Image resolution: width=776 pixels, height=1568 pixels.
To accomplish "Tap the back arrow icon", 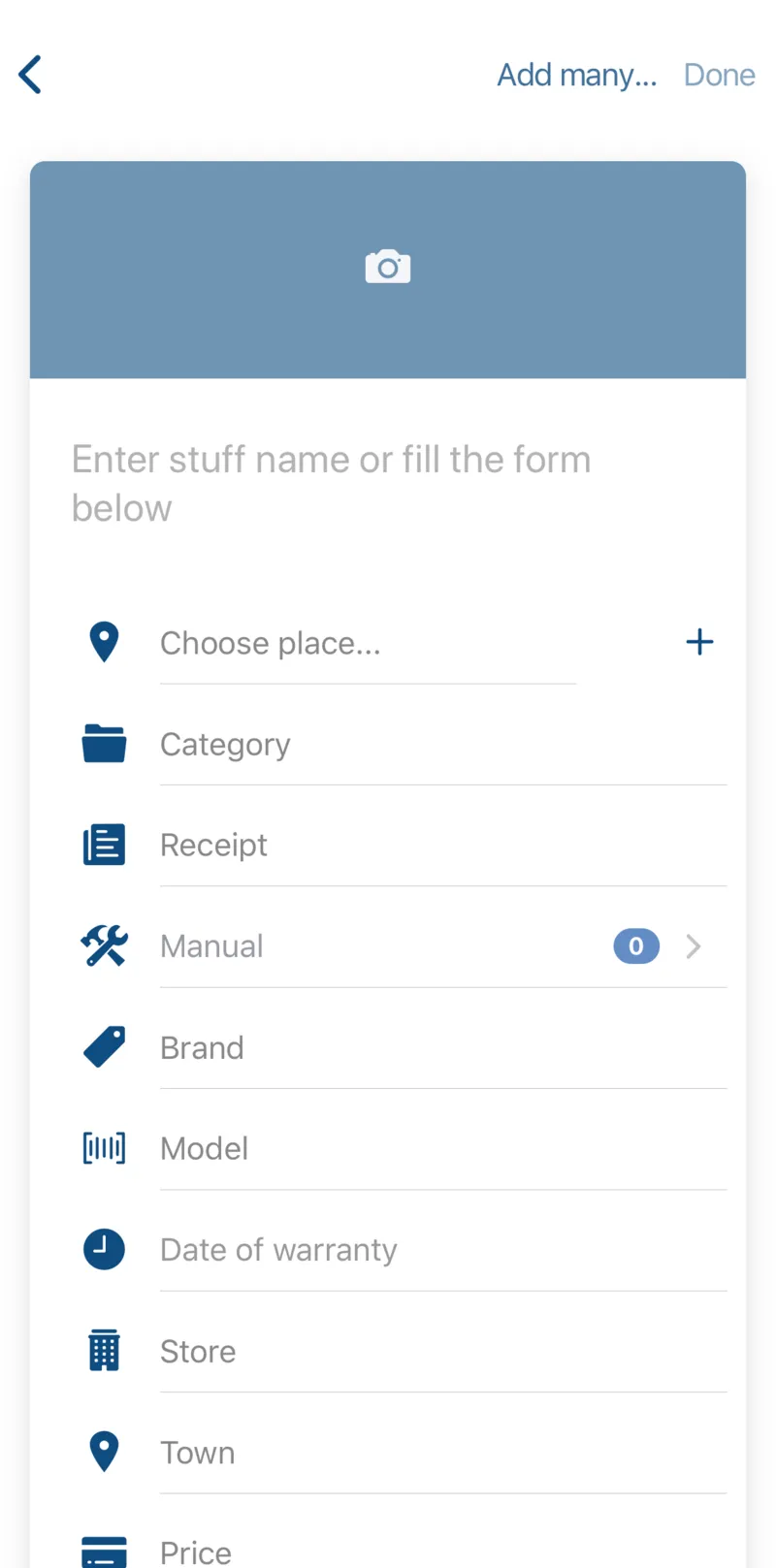I will click(31, 75).
